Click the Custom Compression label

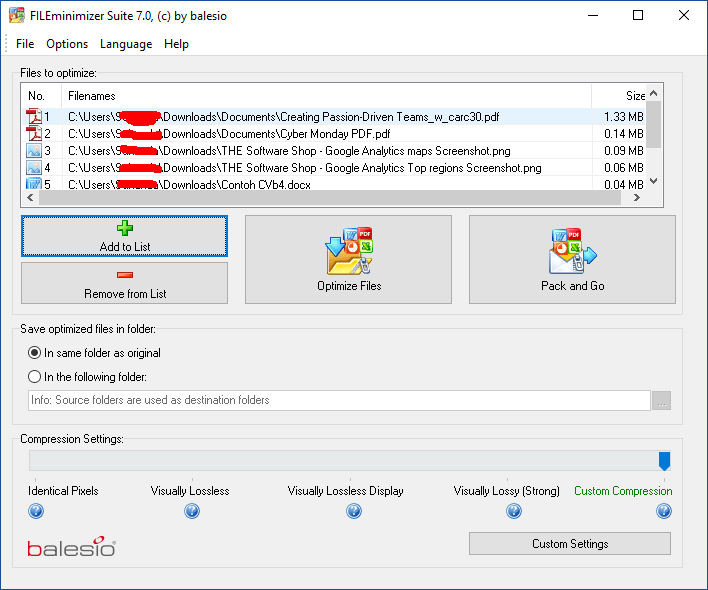(623, 491)
